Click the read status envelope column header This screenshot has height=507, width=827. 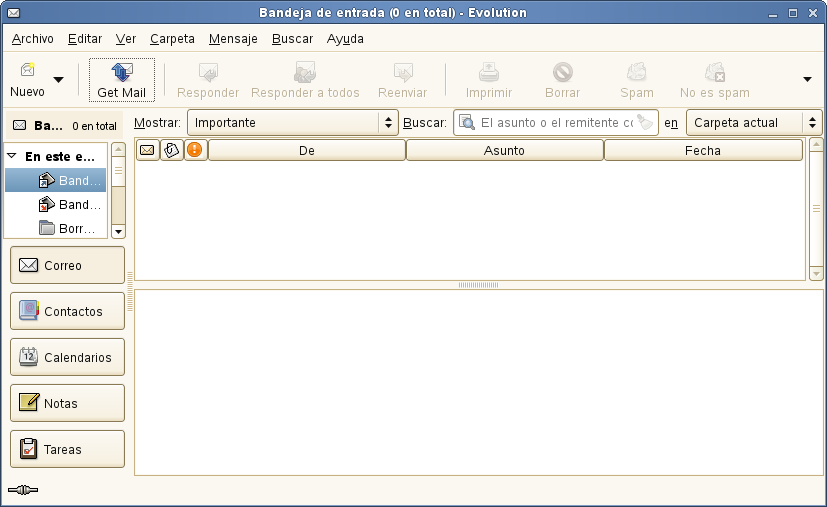pyautogui.click(x=147, y=150)
